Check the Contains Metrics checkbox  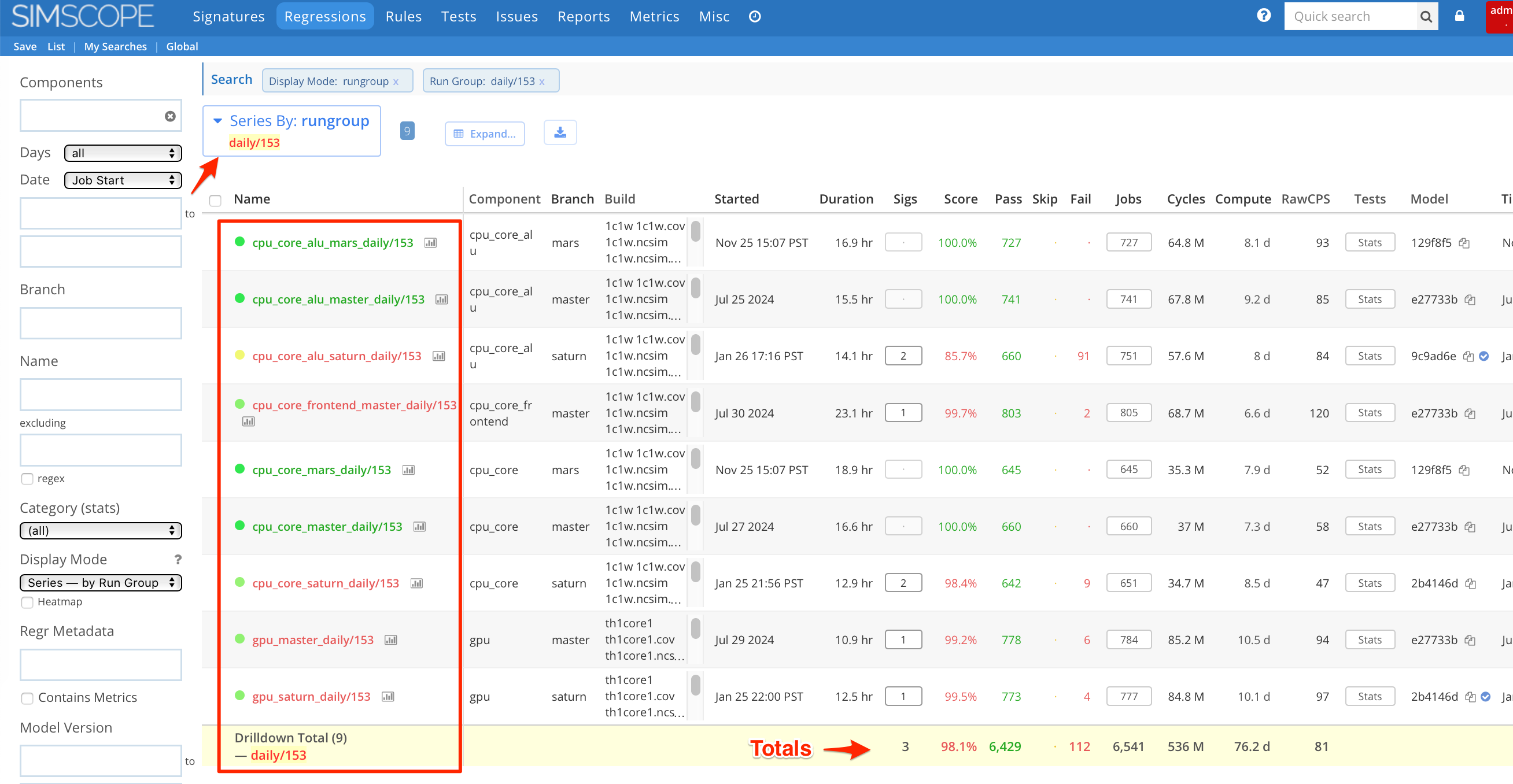27,697
